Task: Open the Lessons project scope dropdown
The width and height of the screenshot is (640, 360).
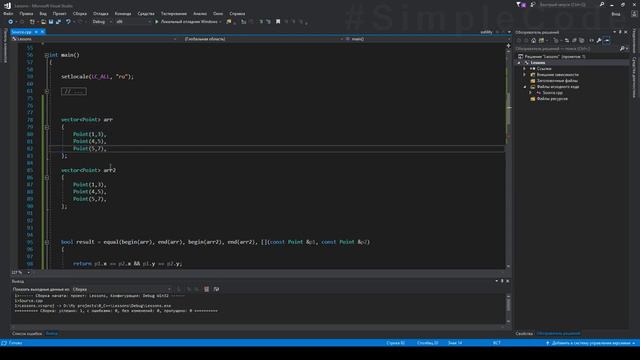Action: coord(94,39)
